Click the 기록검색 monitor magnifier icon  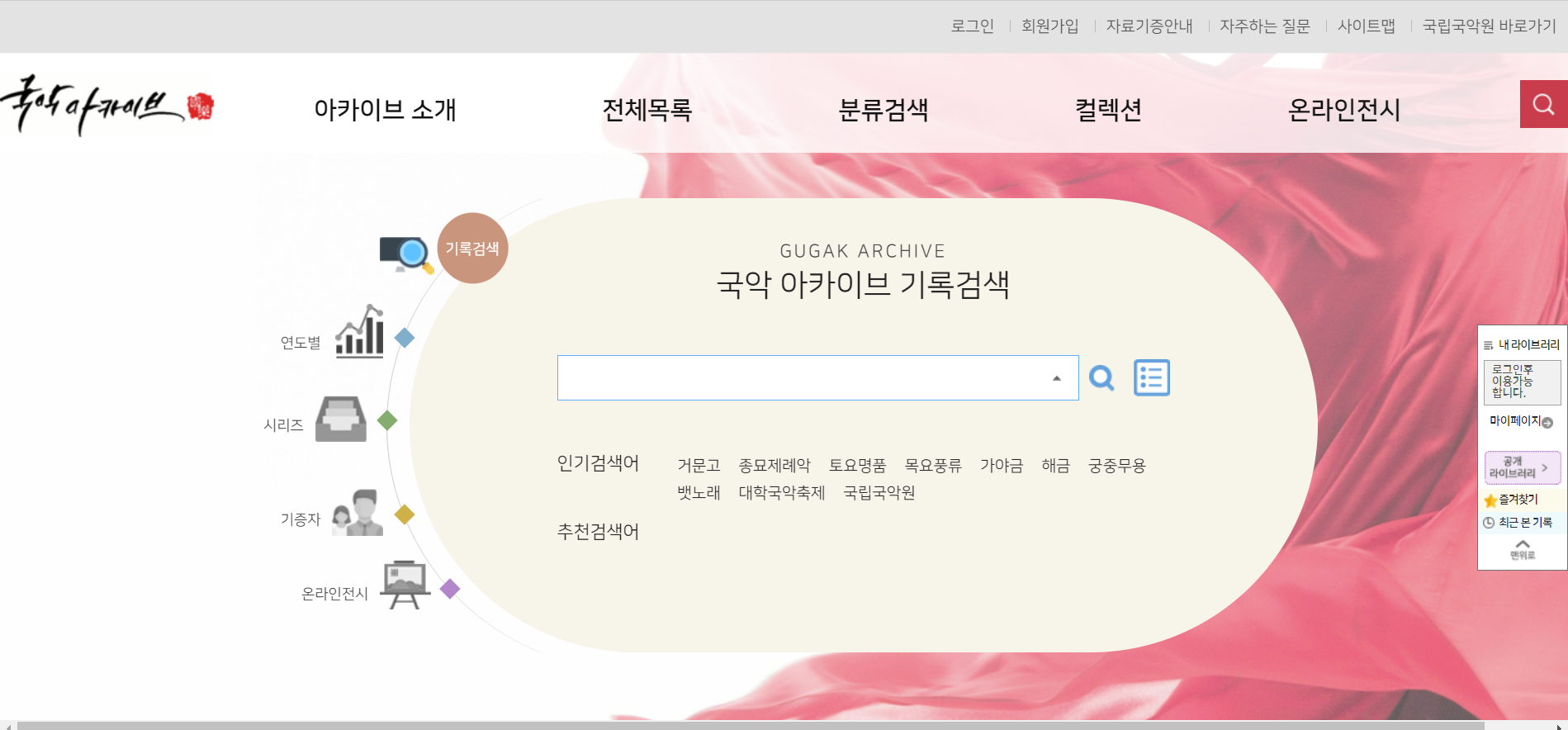pos(405,254)
